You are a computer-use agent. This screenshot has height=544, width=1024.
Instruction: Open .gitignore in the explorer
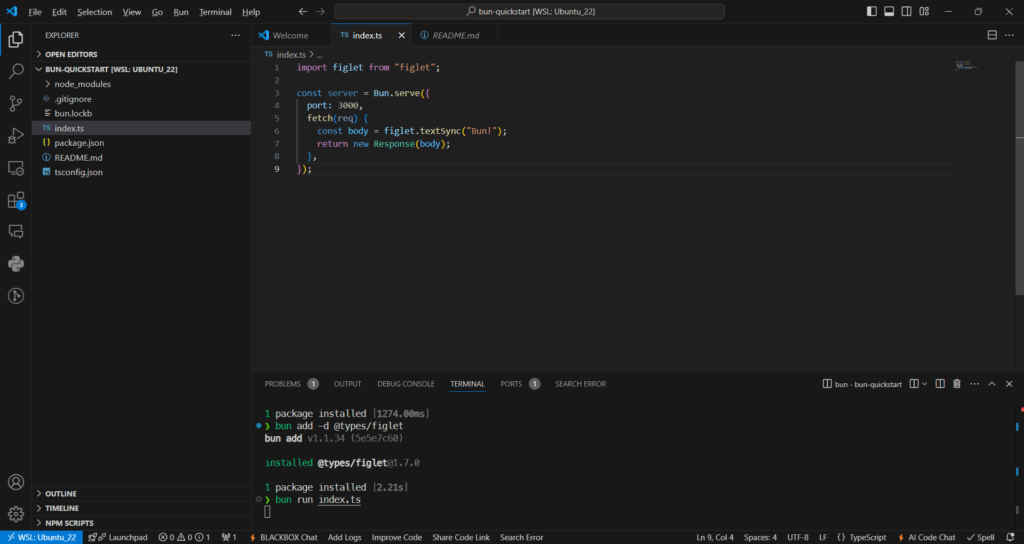(141, 99)
